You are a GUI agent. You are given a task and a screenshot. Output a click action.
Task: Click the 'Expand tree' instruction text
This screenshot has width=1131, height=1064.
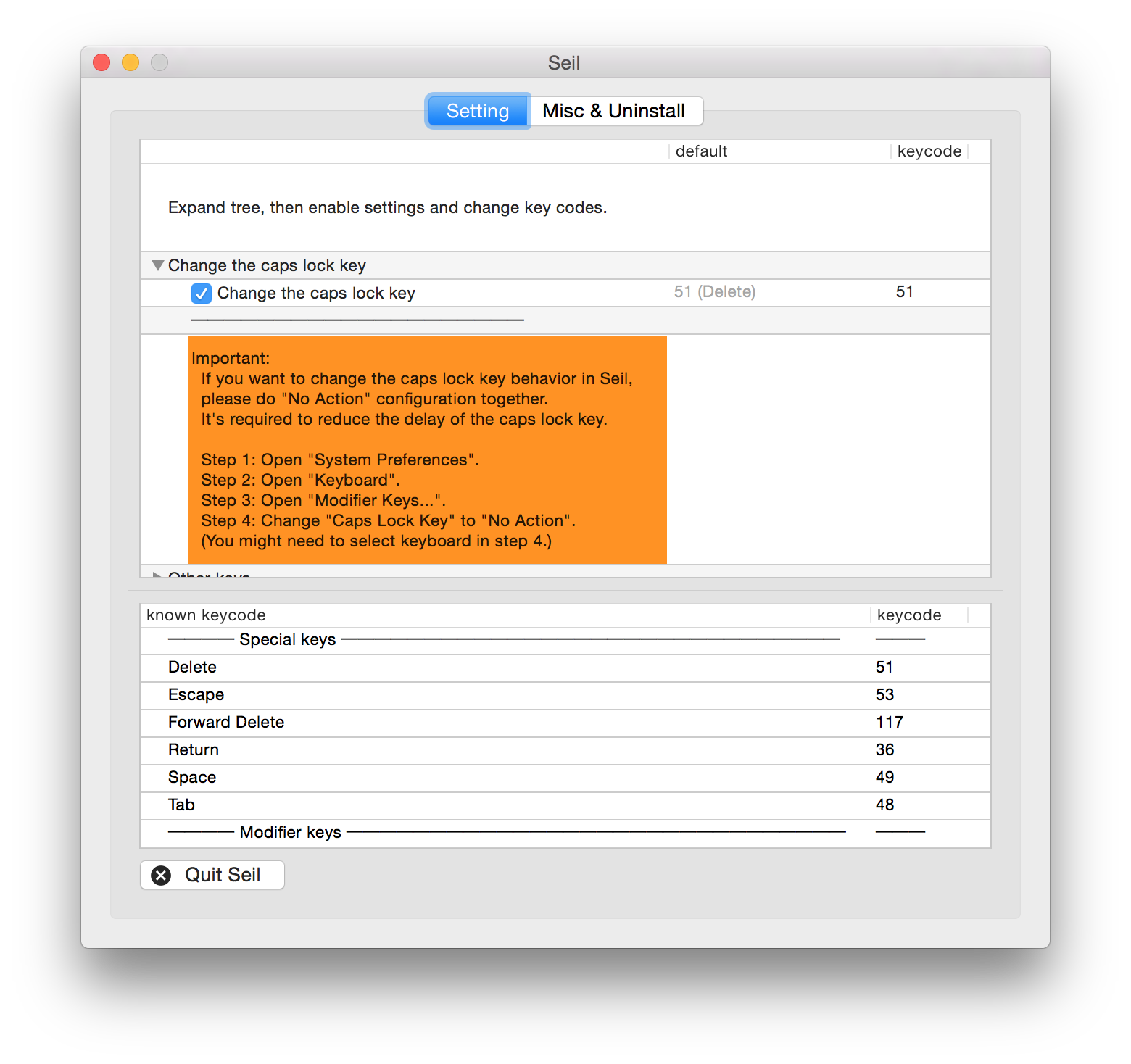click(x=387, y=208)
